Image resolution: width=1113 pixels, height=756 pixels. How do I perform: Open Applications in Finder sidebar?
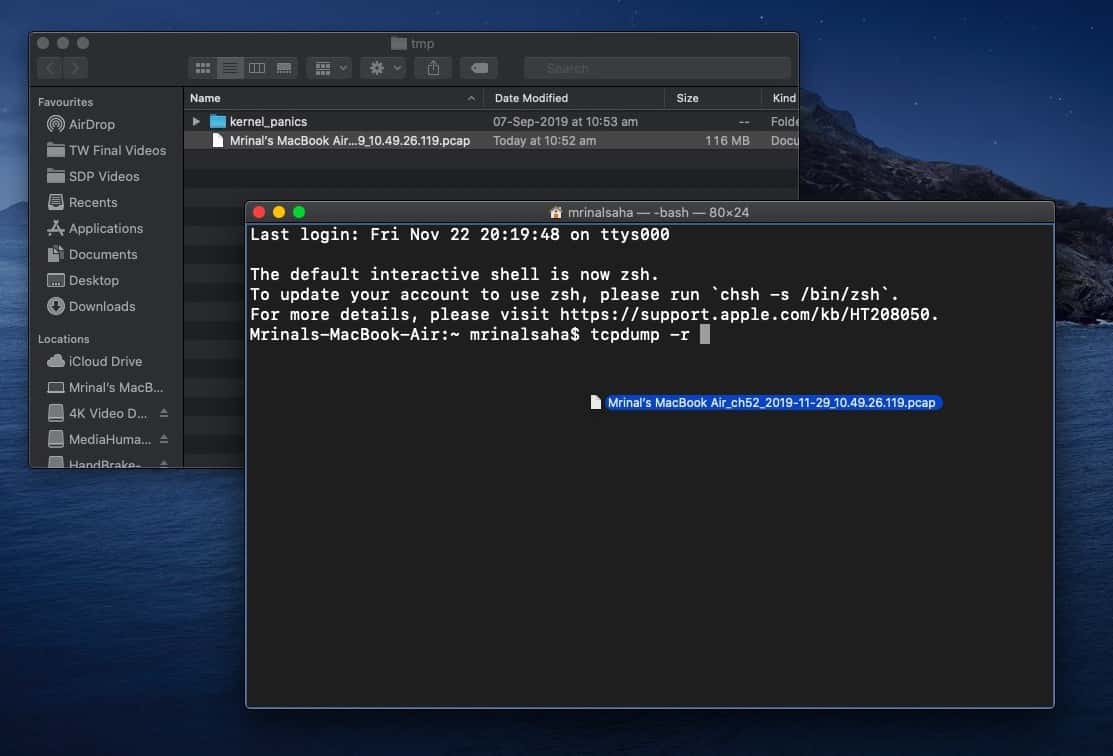[95, 228]
